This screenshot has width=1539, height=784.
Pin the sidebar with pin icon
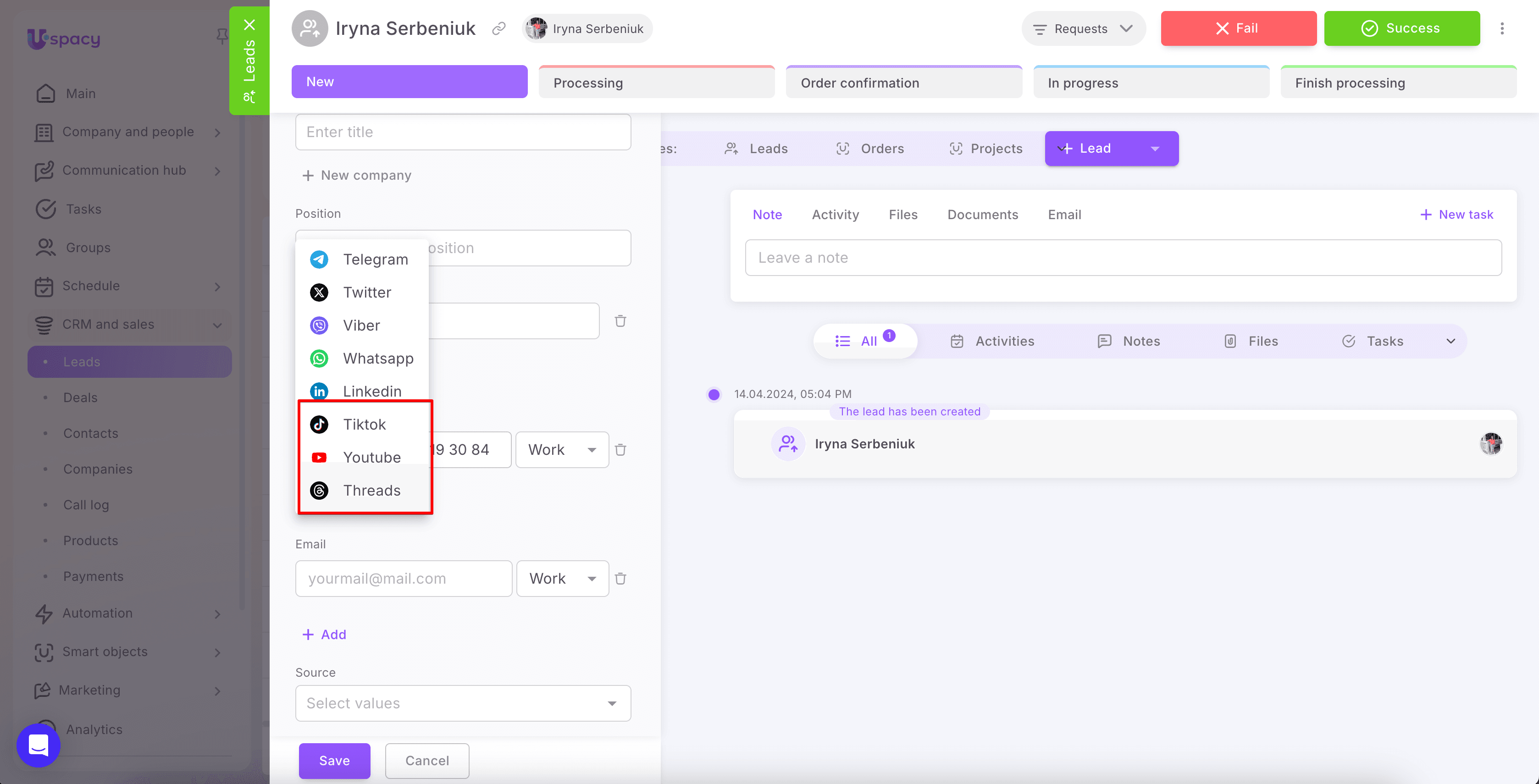click(221, 37)
